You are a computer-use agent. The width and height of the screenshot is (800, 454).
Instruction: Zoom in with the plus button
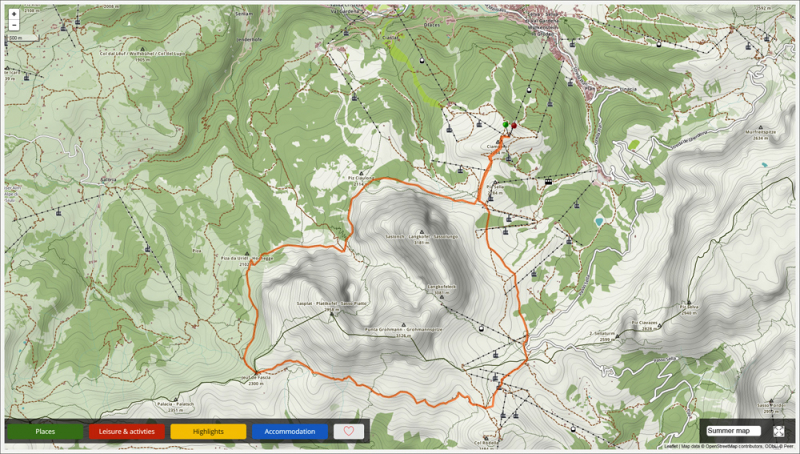point(14,14)
